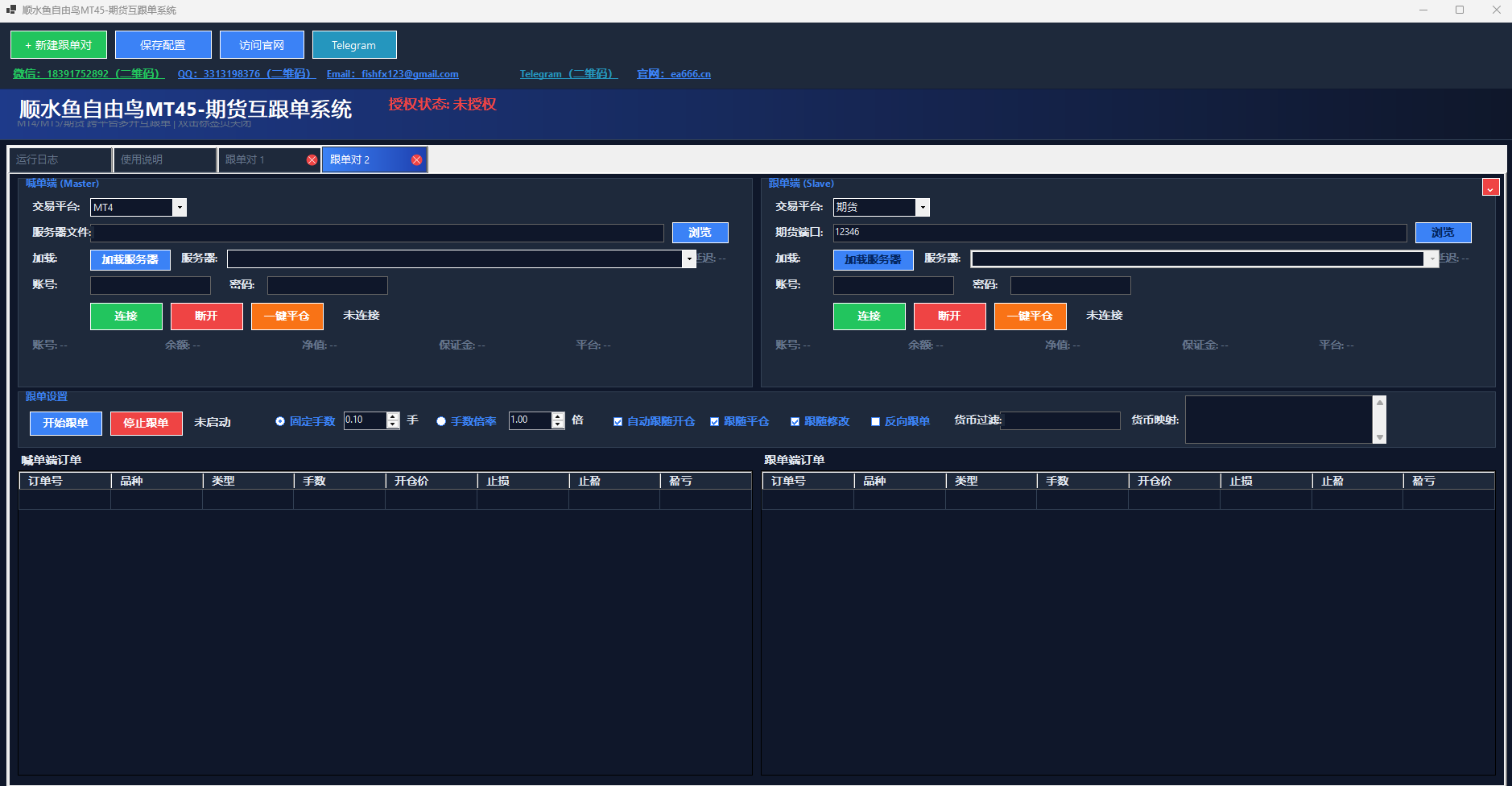Click the orange Master 一键平仓 button
This screenshot has height=786, width=1512.
pos(287,316)
